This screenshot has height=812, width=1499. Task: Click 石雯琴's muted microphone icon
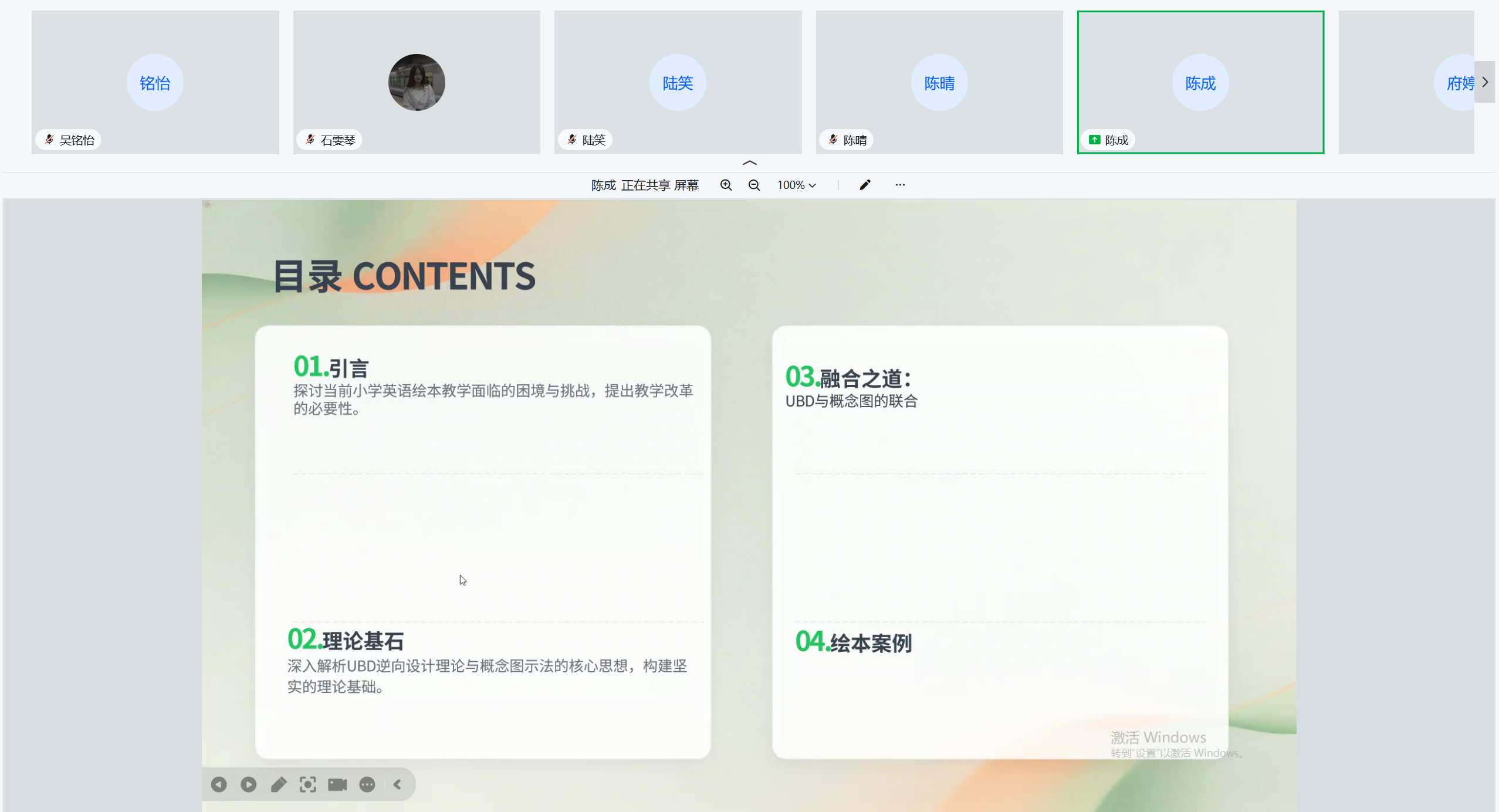point(310,140)
